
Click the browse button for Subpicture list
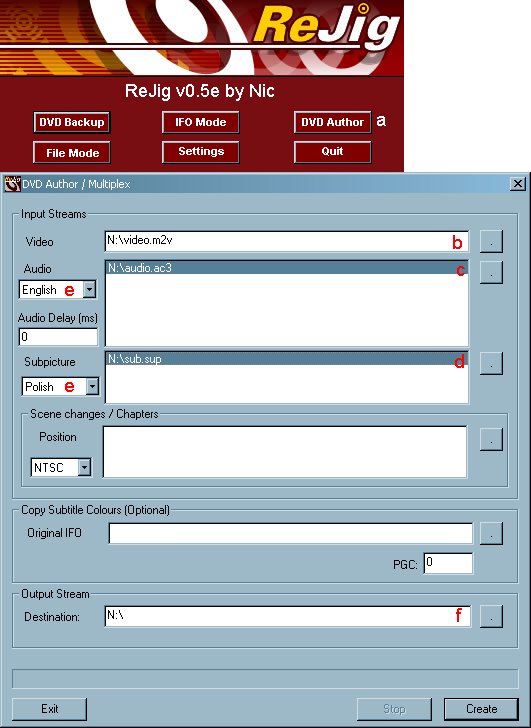pyautogui.click(x=491, y=363)
